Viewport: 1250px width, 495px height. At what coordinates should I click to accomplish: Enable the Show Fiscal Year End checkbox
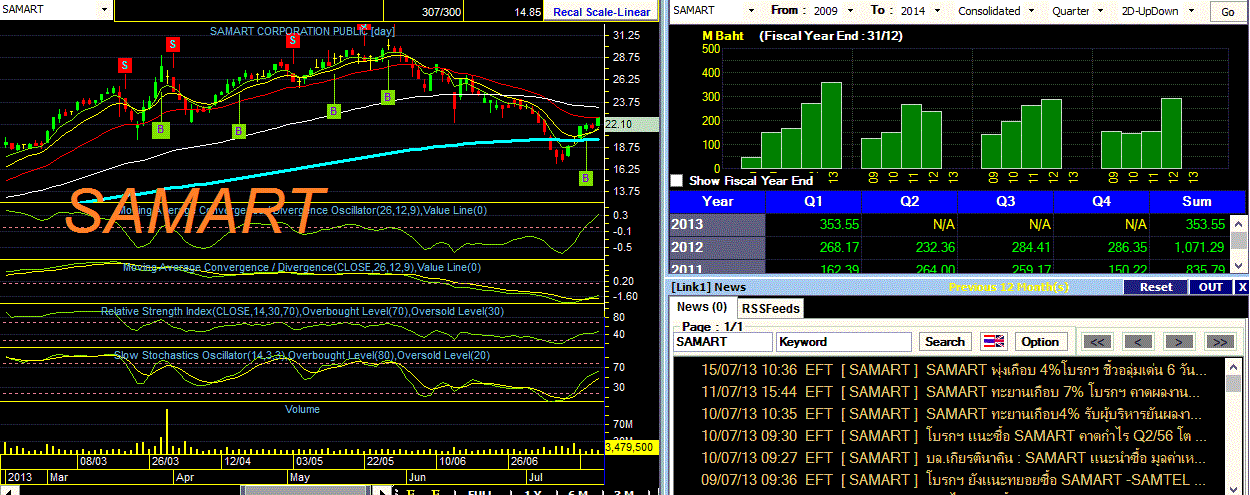pyautogui.click(x=677, y=181)
